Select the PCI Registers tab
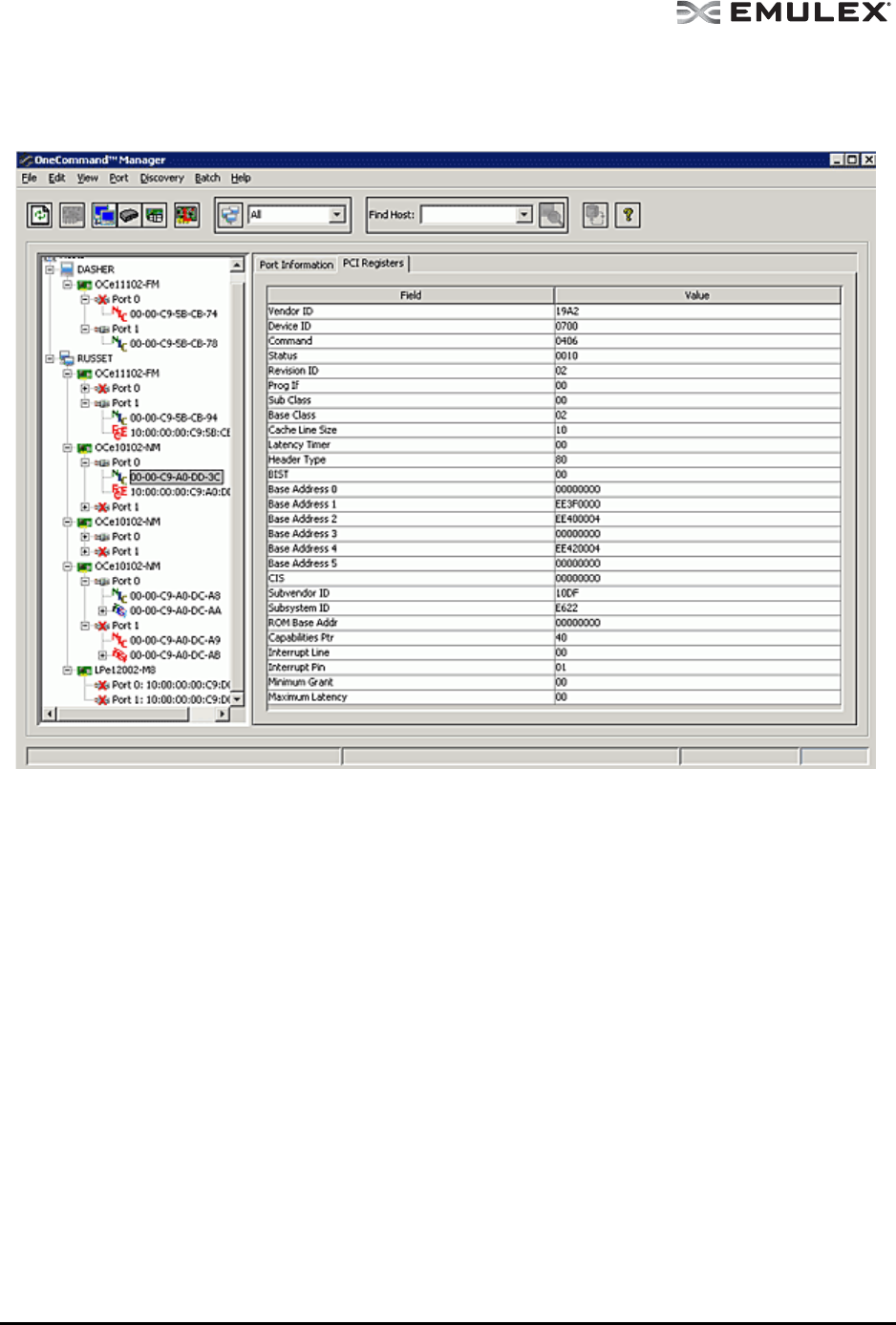Image resolution: width=896 pixels, height=1325 pixels. point(373,263)
